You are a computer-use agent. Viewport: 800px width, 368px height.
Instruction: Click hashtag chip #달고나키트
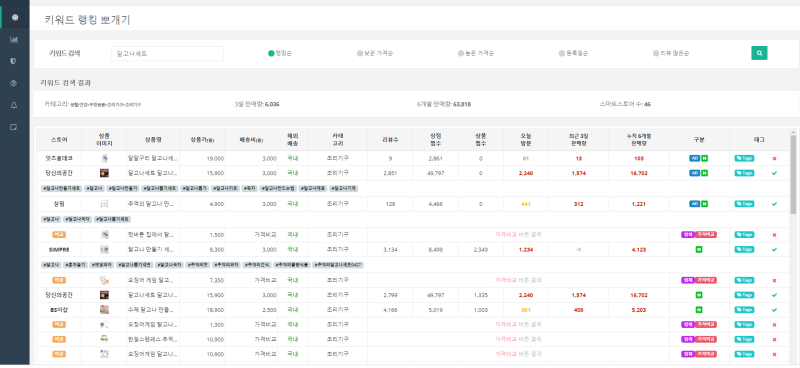(x=226, y=188)
